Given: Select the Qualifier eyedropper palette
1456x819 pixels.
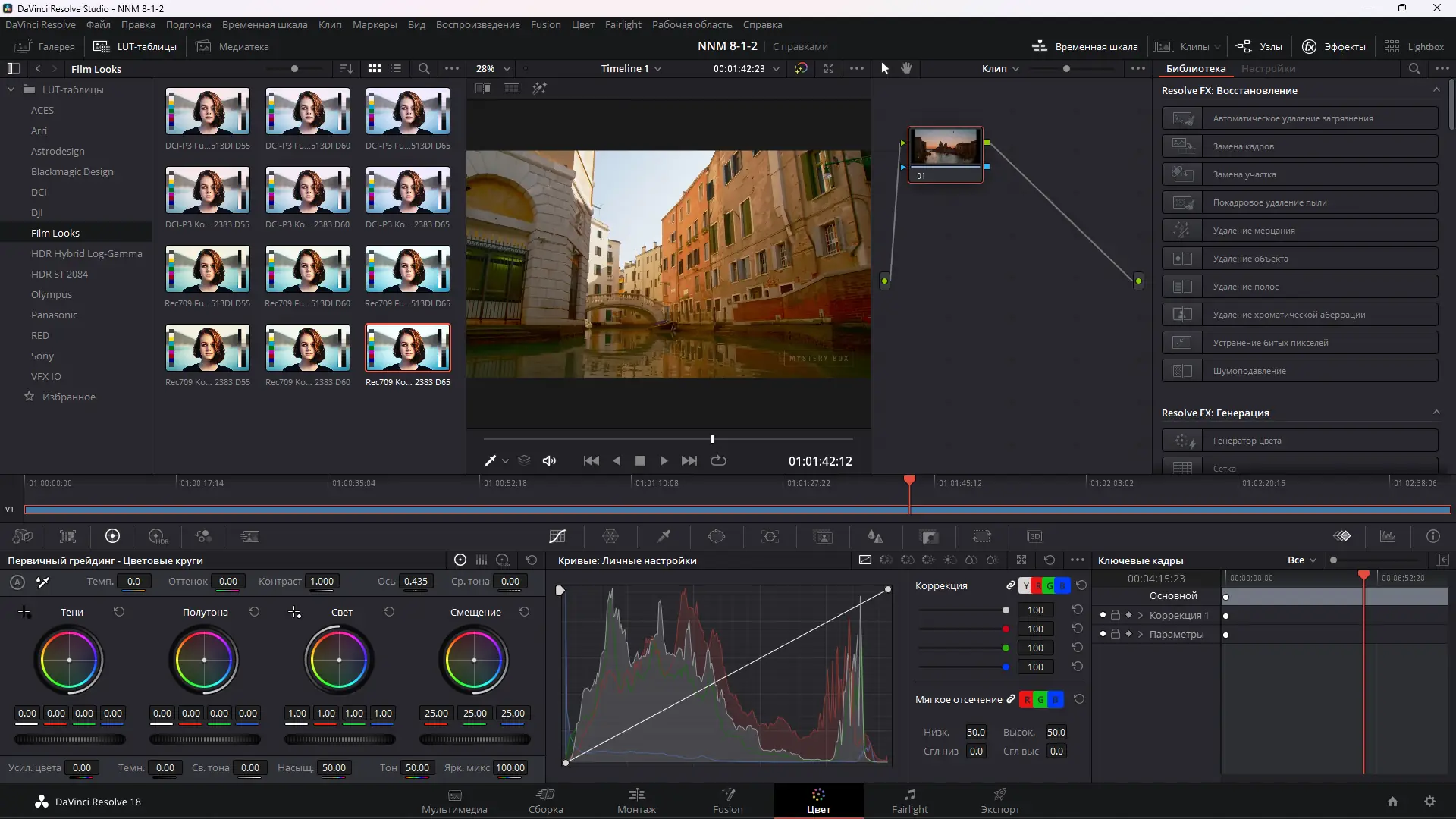Looking at the screenshot, I should tap(664, 537).
